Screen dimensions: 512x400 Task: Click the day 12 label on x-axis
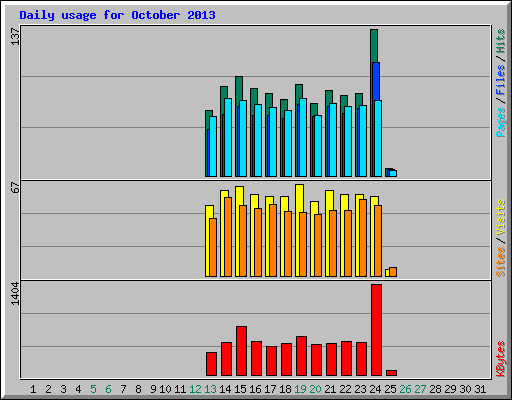point(195,389)
